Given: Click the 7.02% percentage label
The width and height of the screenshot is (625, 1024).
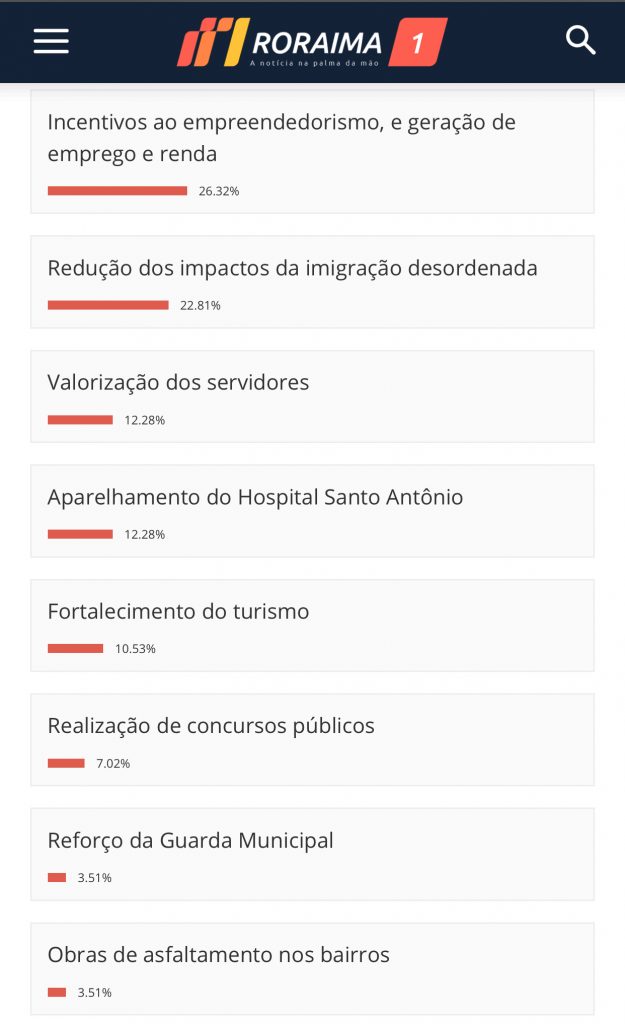Looking at the screenshot, I should click(113, 764).
